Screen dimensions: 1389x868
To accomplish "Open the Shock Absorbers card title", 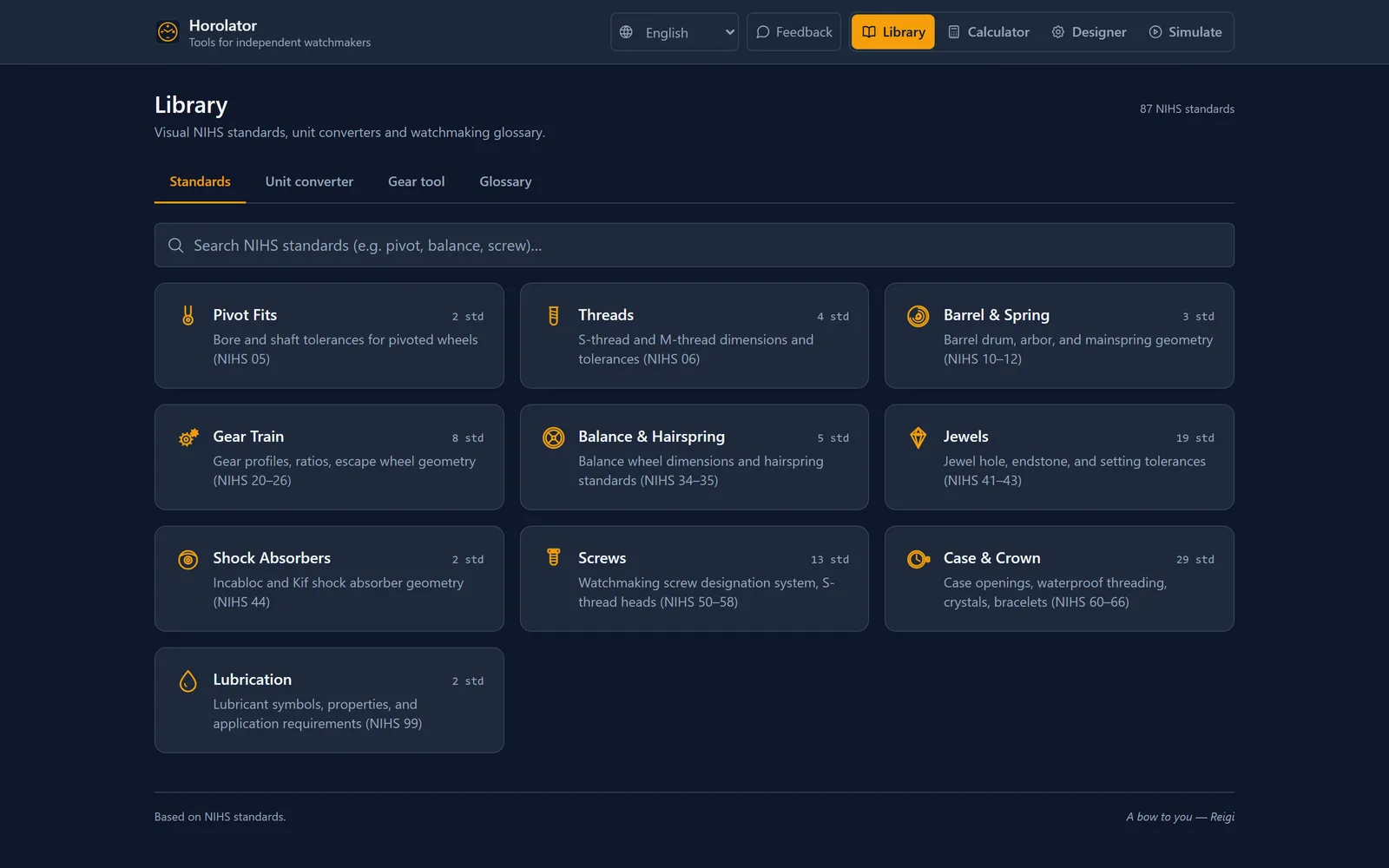I will [272, 558].
